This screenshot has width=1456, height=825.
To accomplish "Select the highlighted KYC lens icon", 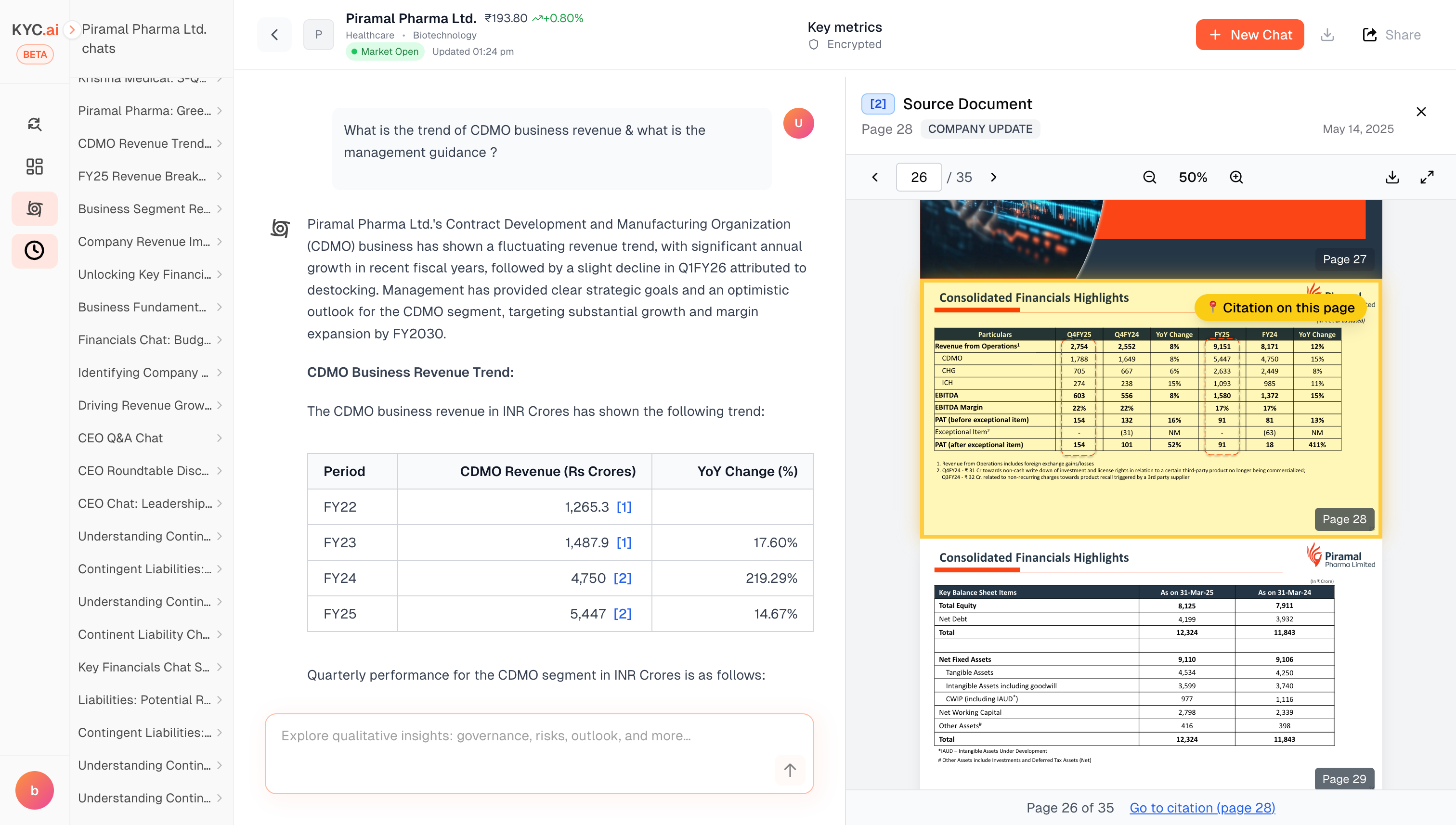I will pyautogui.click(x=35, y=208).
